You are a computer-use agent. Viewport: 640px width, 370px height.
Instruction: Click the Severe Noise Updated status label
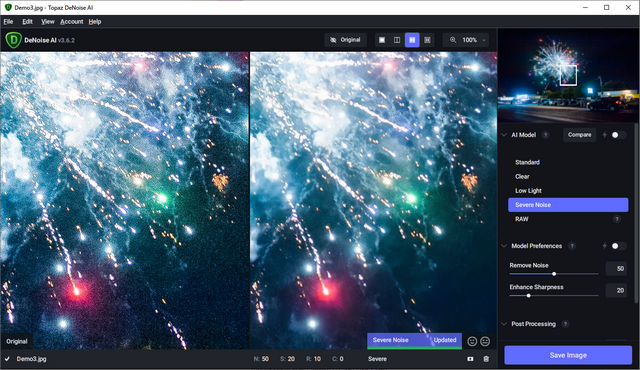click(x=414, y=340)
